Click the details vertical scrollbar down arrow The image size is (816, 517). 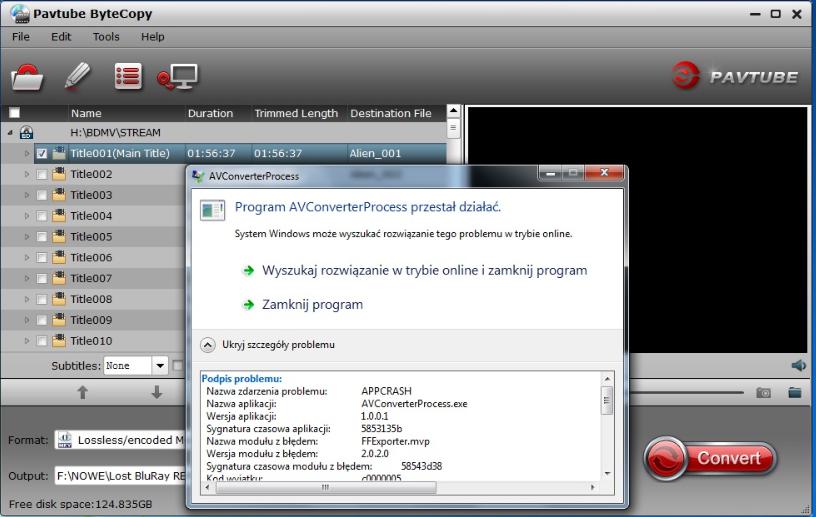pos(607,473)
